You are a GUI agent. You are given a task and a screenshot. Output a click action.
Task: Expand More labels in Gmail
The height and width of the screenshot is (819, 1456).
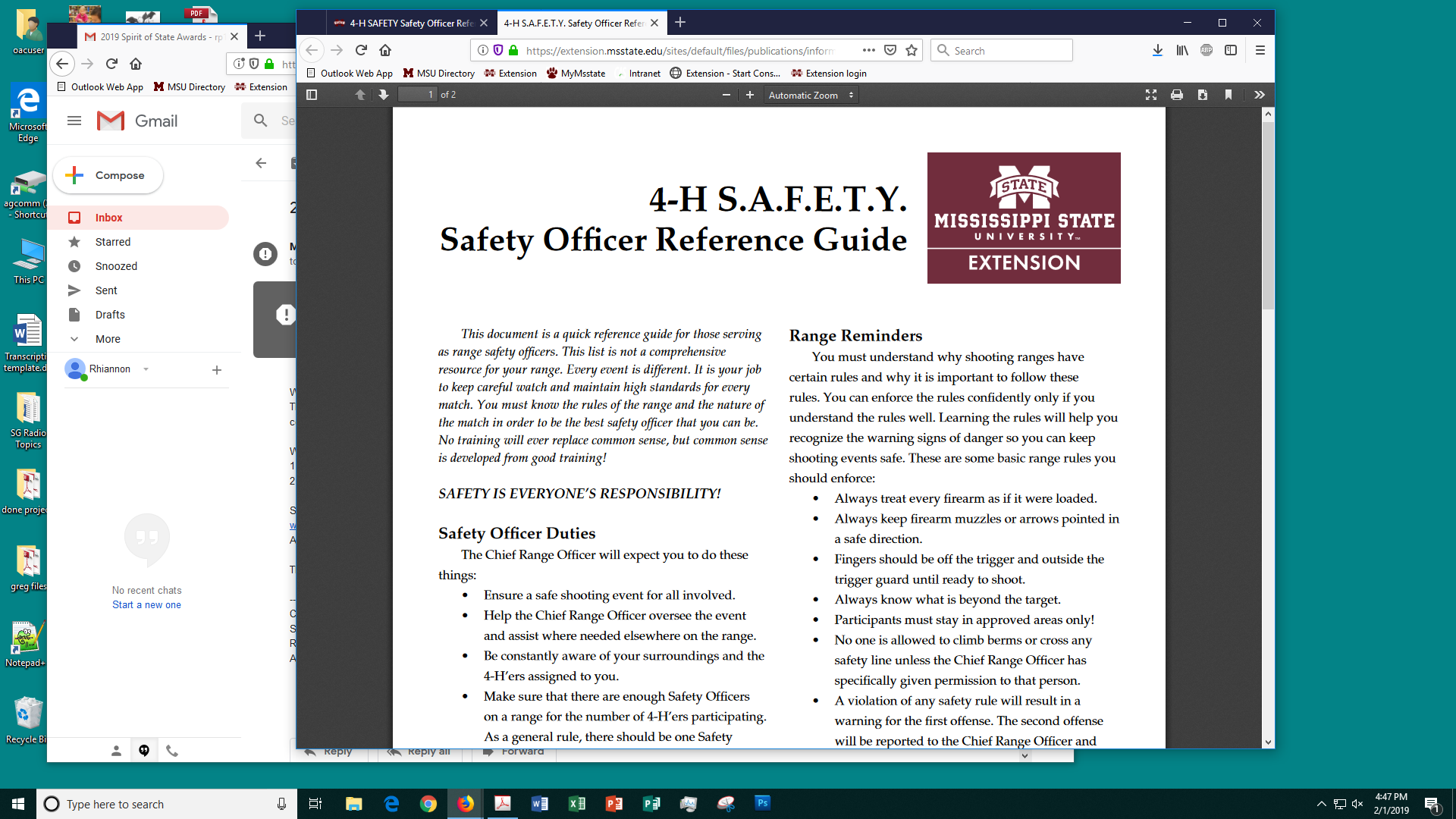tap(139, 339)
